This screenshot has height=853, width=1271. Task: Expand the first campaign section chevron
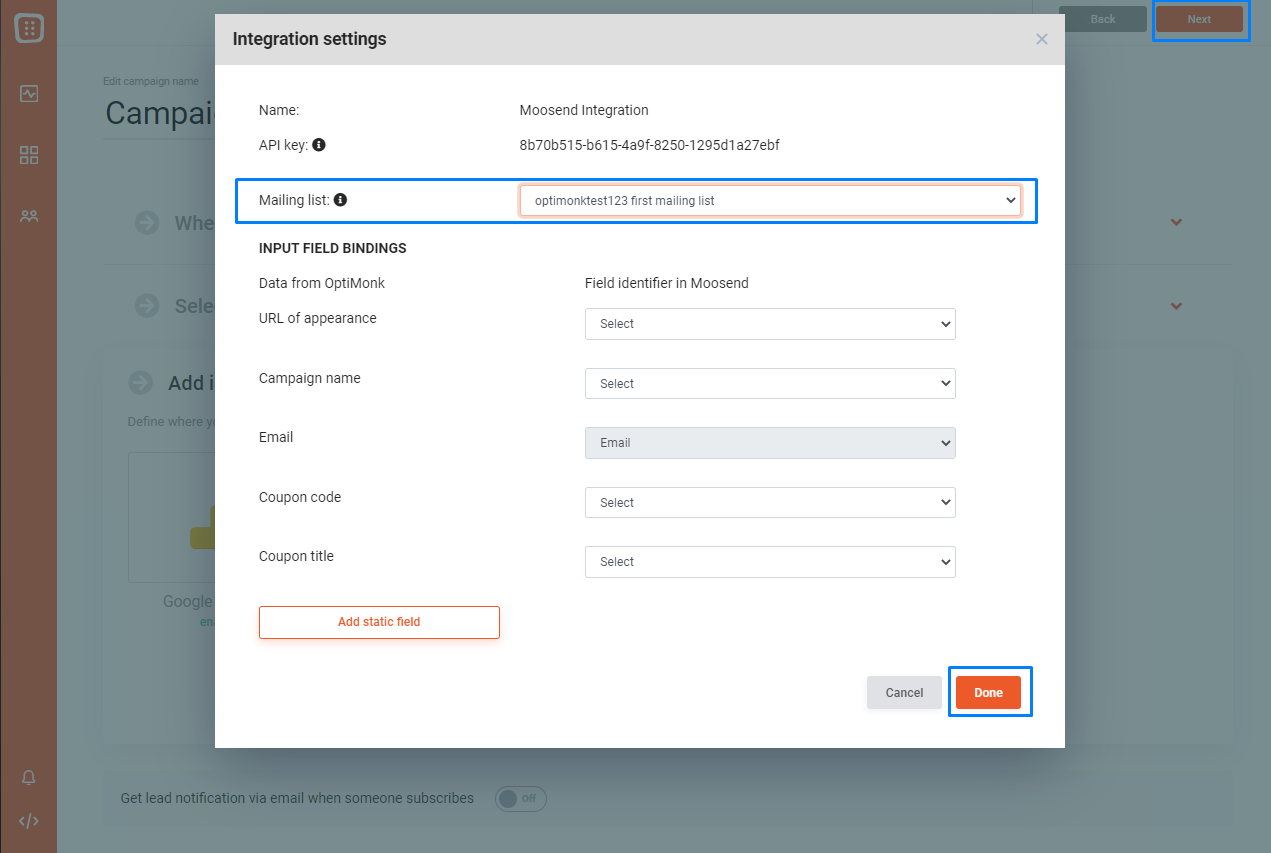pyautogui.click(x=1176, y=222)
